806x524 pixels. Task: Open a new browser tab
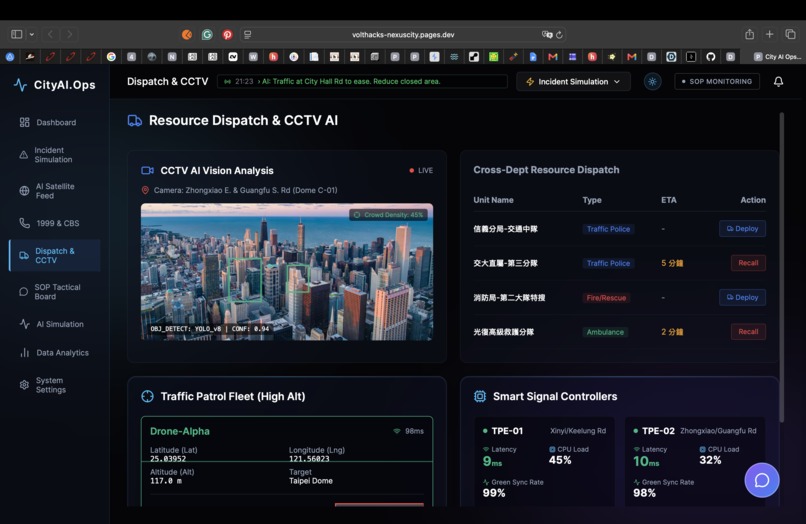[770, 34]
